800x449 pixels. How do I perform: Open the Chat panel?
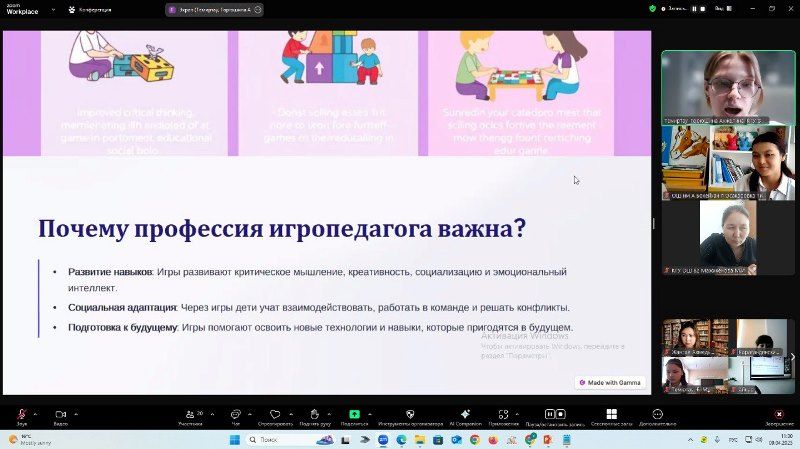point(236,414)
